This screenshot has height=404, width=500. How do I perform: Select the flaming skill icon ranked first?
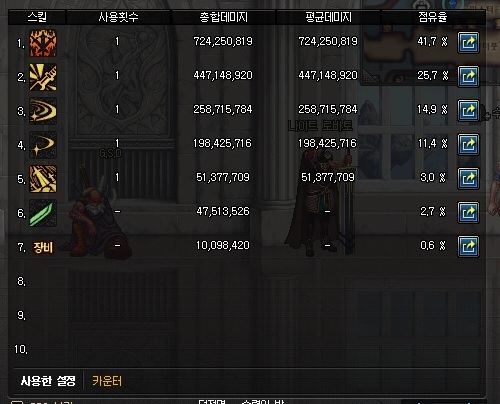pyautogui.click(x=43, y=43)
